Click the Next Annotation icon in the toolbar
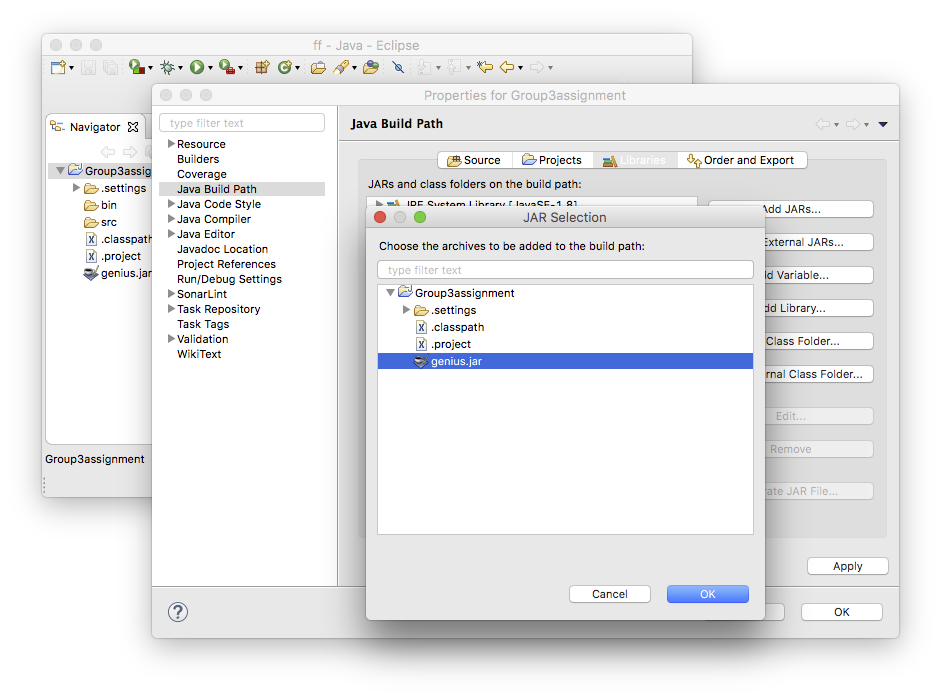 click(x=424, y=67)
